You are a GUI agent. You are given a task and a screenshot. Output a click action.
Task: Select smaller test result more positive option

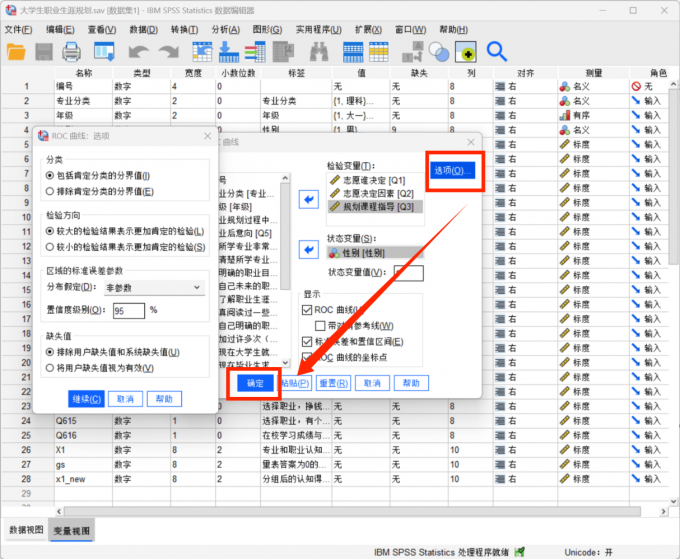(x=50, y=247)
